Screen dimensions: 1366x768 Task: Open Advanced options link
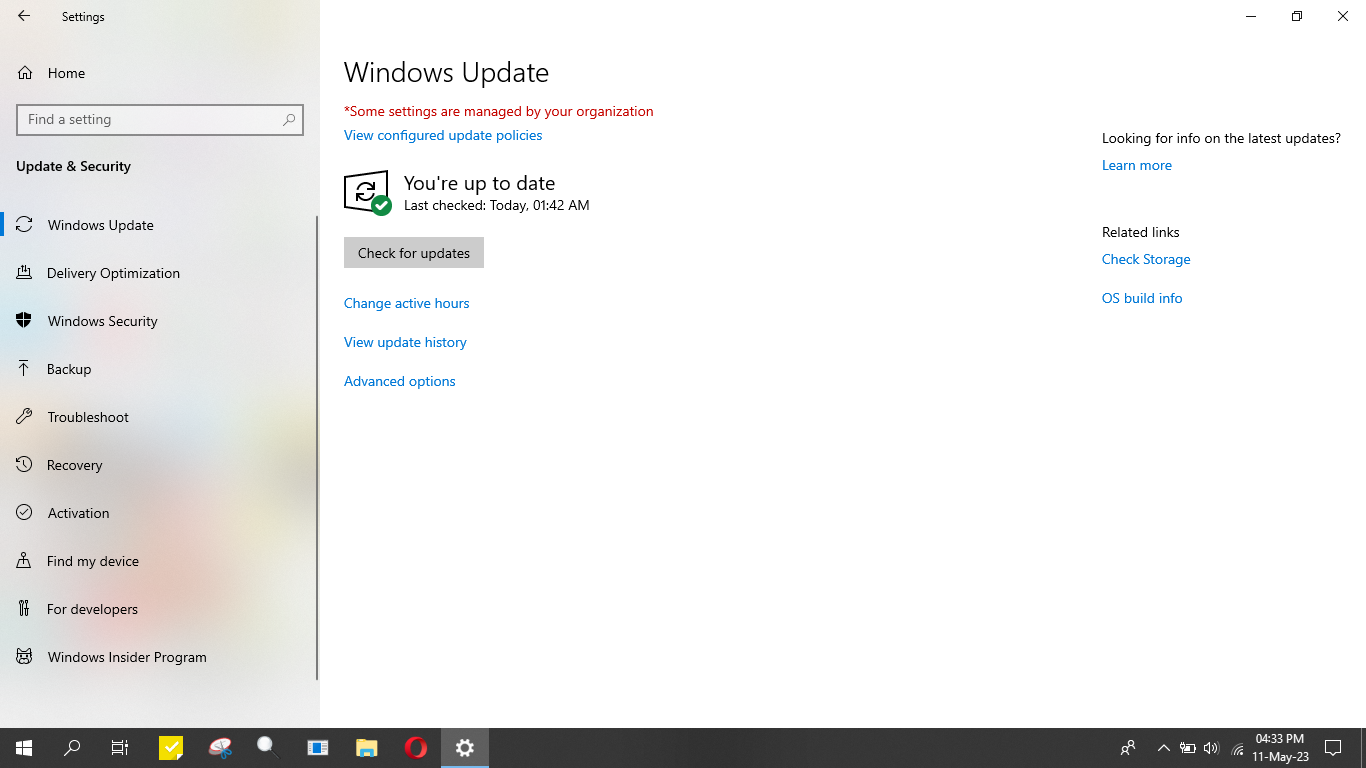tap(400, 381)
